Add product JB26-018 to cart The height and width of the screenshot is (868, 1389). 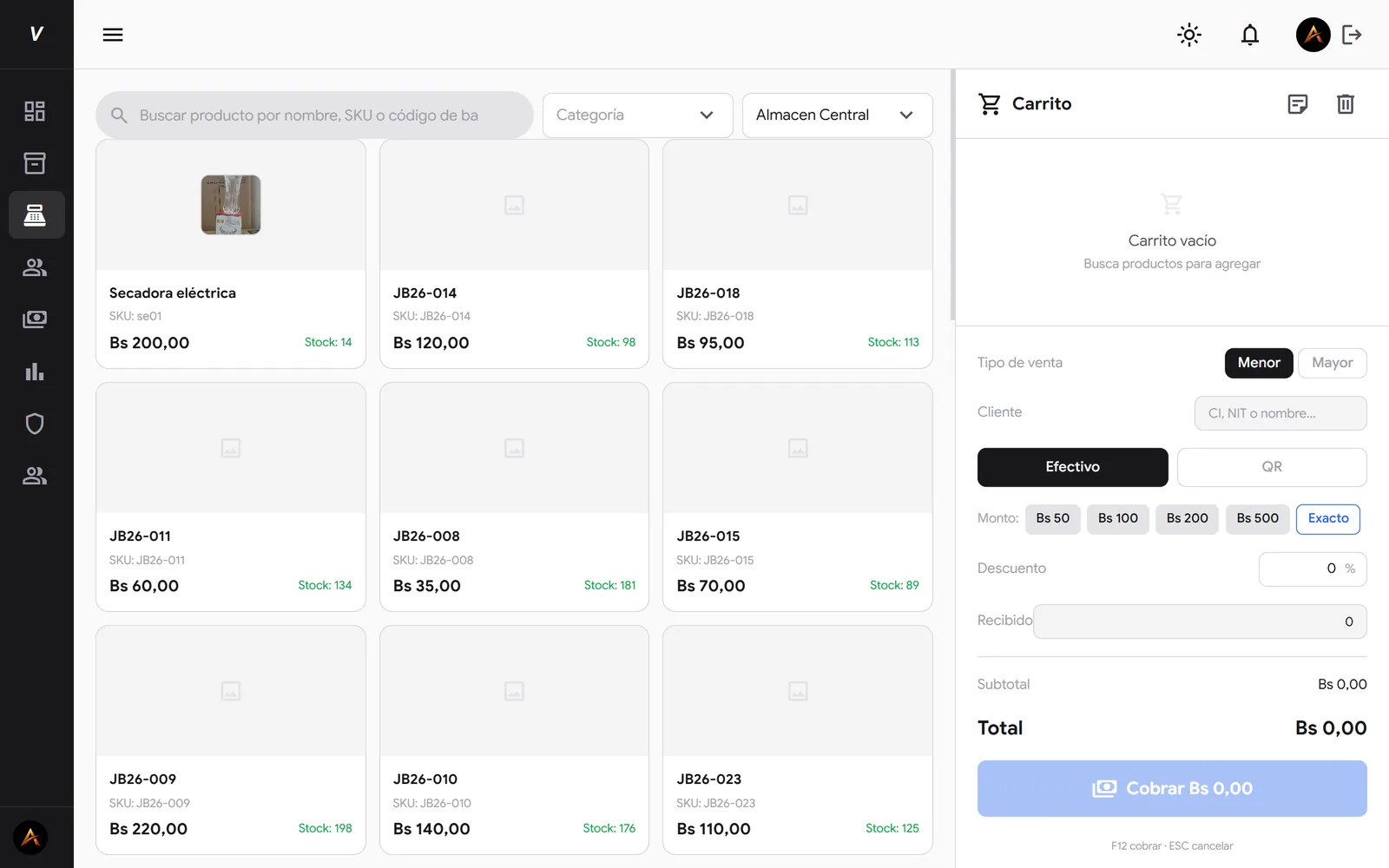click(x=798, y=254)
